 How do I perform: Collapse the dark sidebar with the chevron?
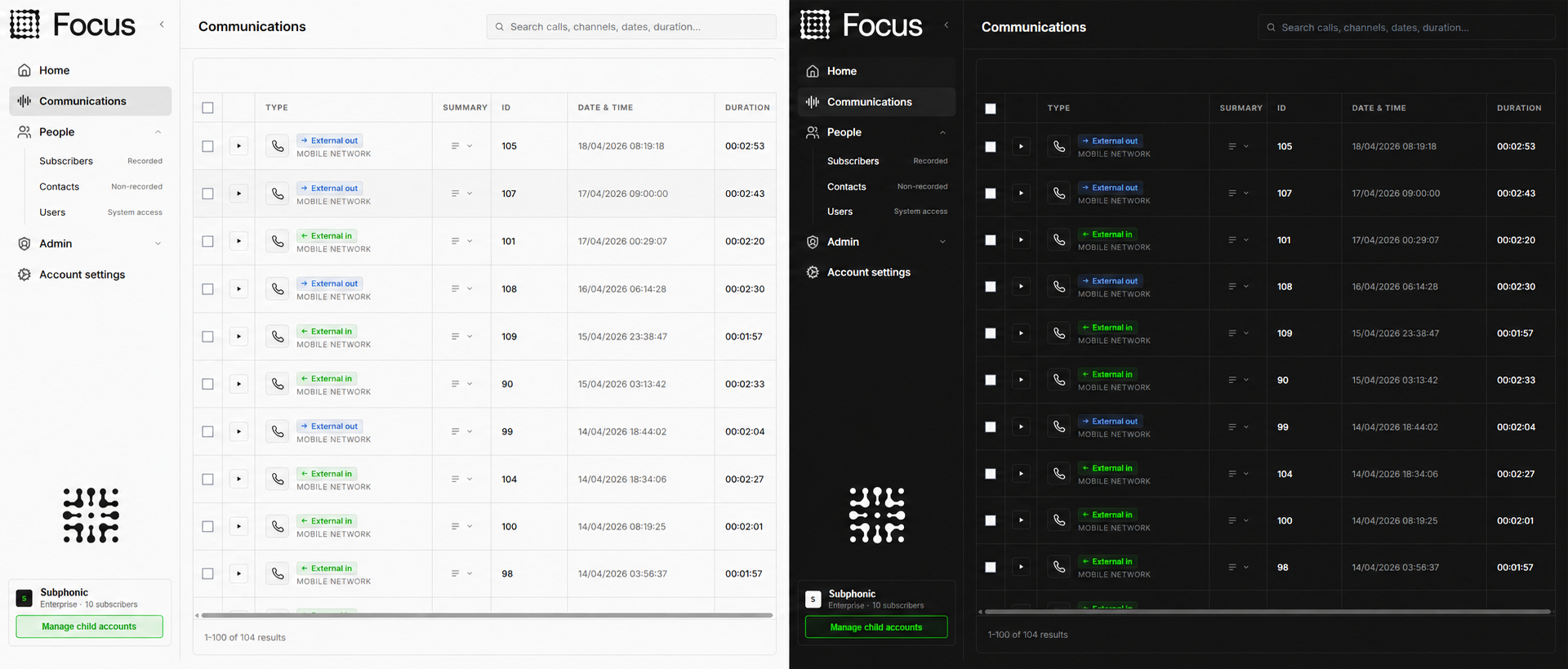tap(947, 25)
